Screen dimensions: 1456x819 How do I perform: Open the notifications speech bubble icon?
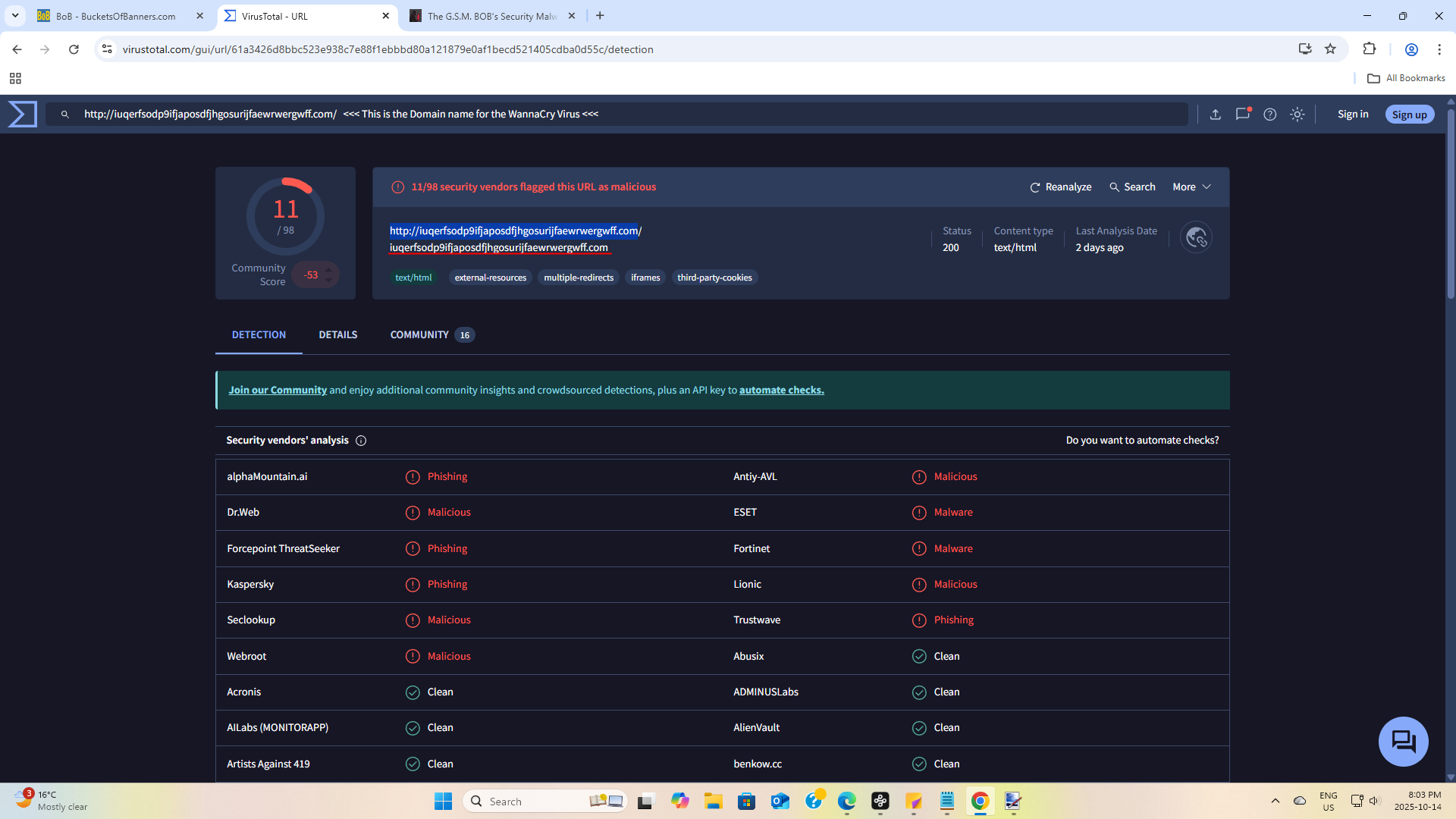pyautogui.click(x=1243, y=114)
